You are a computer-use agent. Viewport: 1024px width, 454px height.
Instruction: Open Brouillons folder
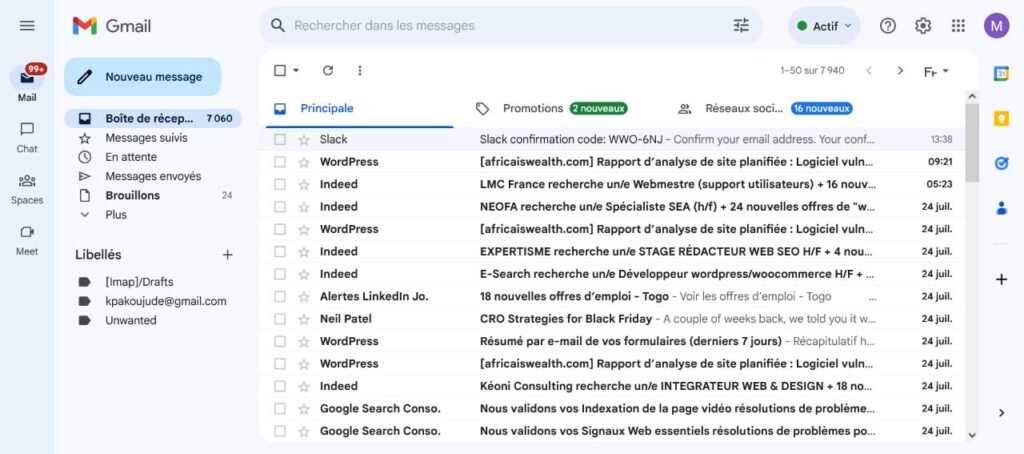pos(153,195)
